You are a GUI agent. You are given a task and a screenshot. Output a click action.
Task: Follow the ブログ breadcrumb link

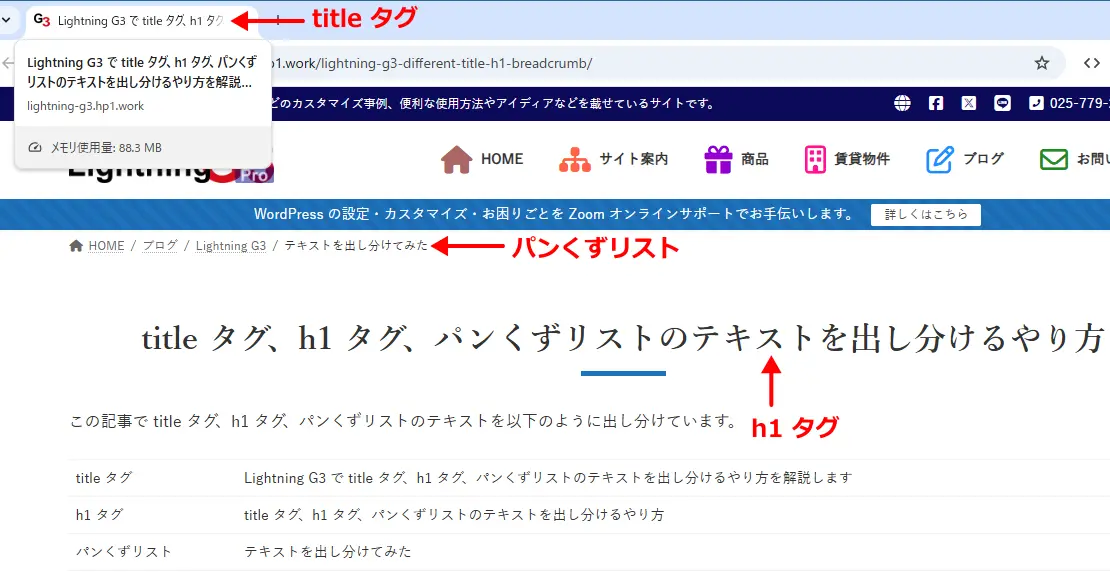click(160, 246)
